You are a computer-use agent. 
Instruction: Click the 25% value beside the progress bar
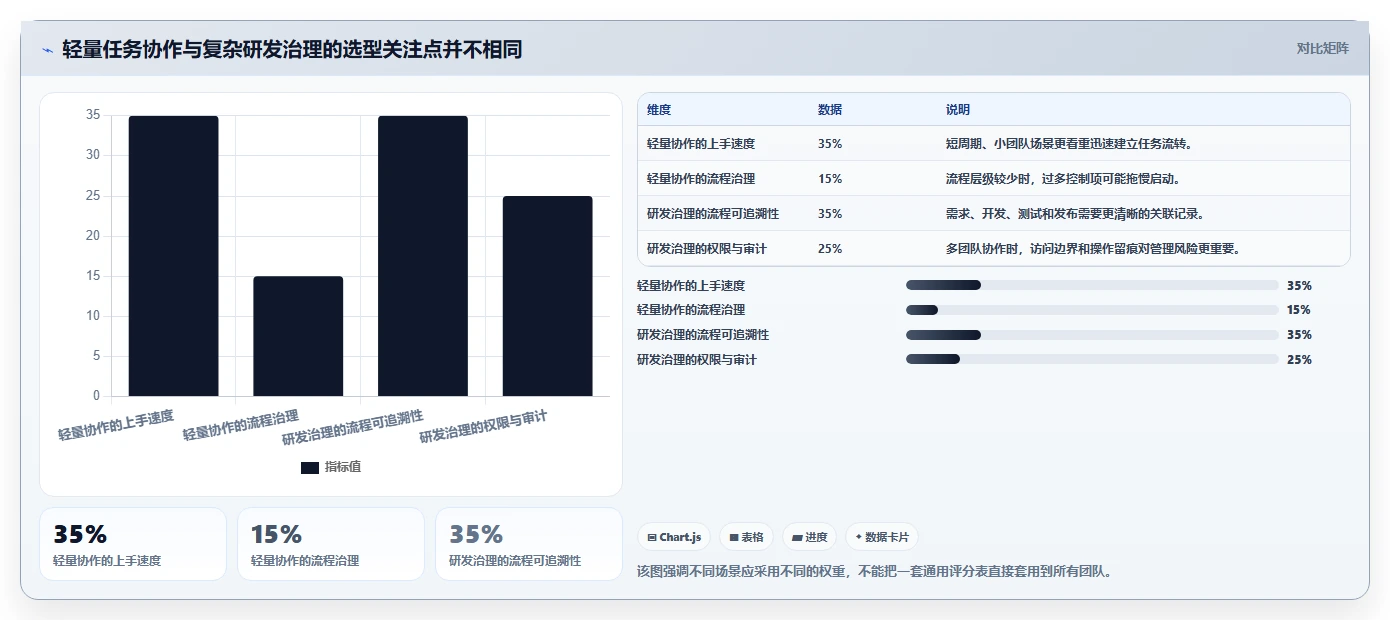(x=1299, y=359)
